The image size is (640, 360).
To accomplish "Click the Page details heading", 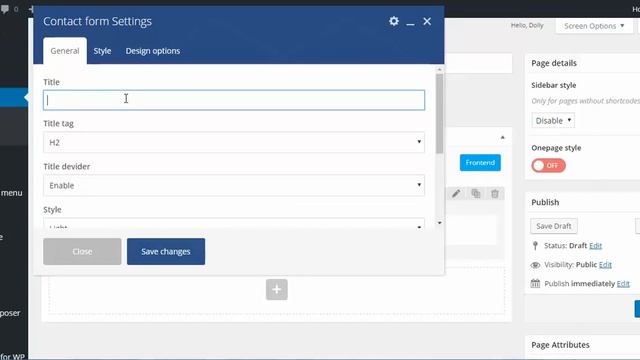I will [x=554, y=63].
